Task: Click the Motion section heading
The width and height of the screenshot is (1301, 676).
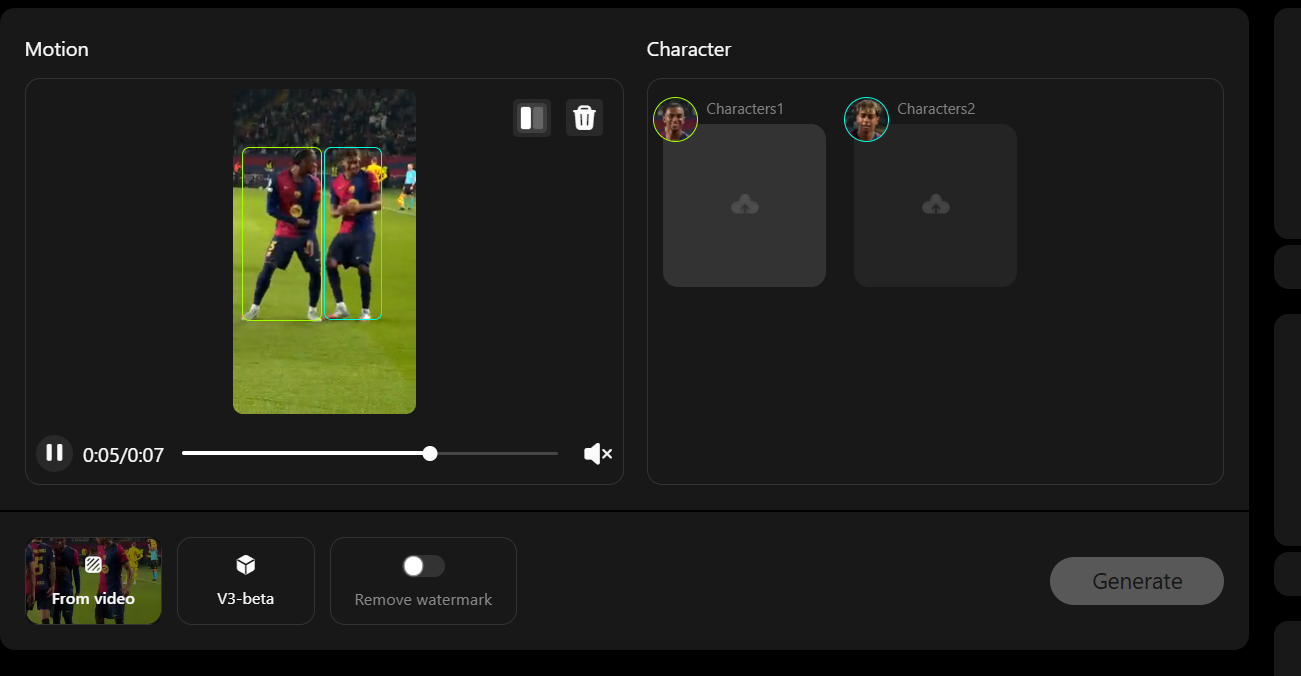Action: (x=57, y=49)
